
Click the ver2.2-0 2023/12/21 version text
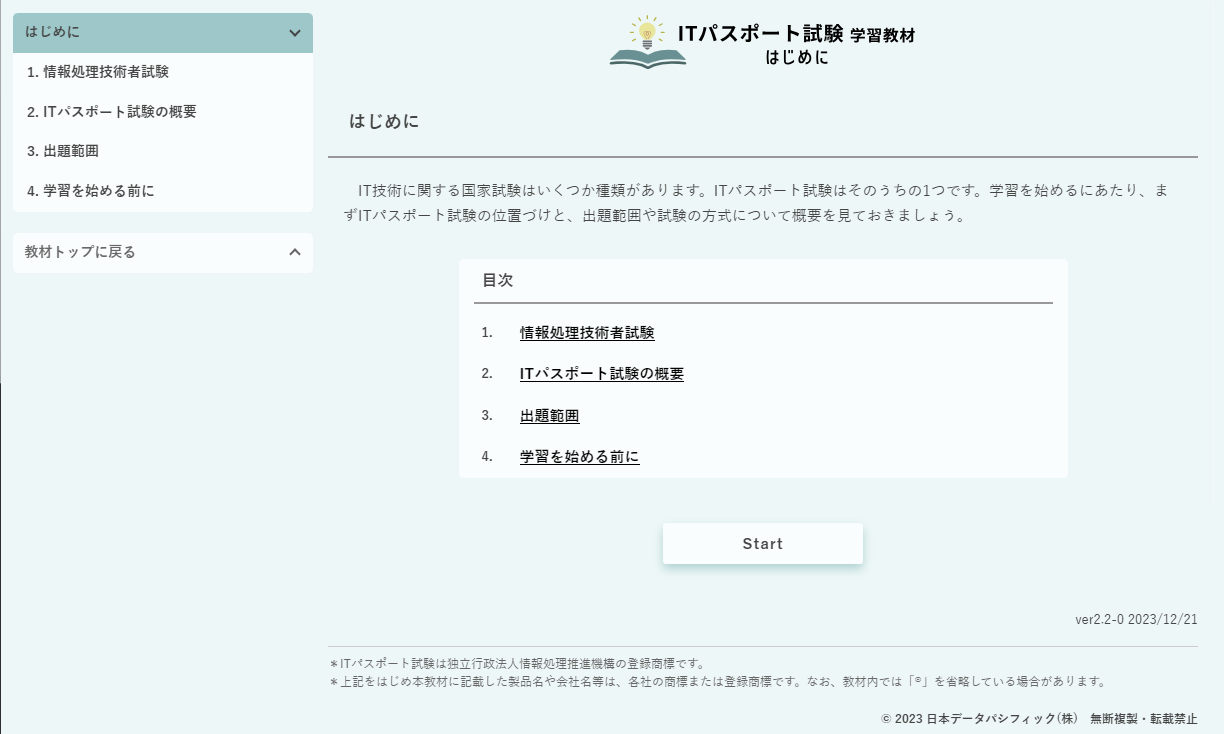pyautogui.click(x=1136, y=619)
